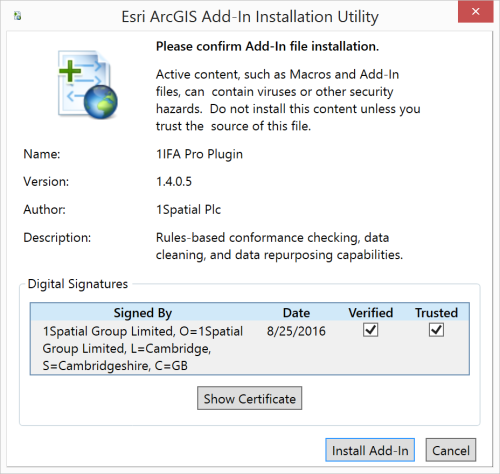Close the Installation Utility window

pos(475,12)
